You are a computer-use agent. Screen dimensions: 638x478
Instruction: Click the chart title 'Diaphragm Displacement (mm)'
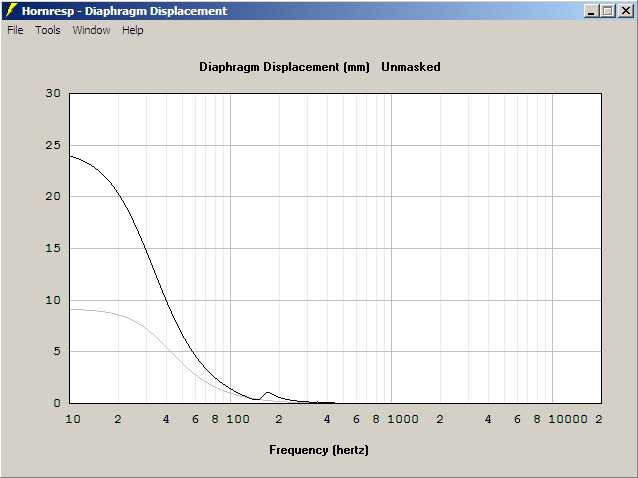click(x=284, y=67)
